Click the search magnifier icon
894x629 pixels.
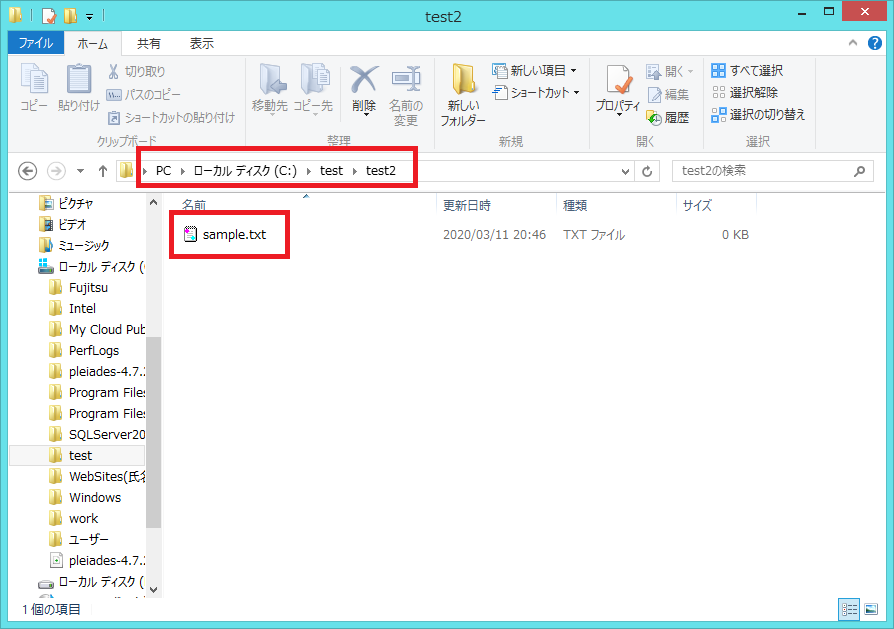coord(860,171)
